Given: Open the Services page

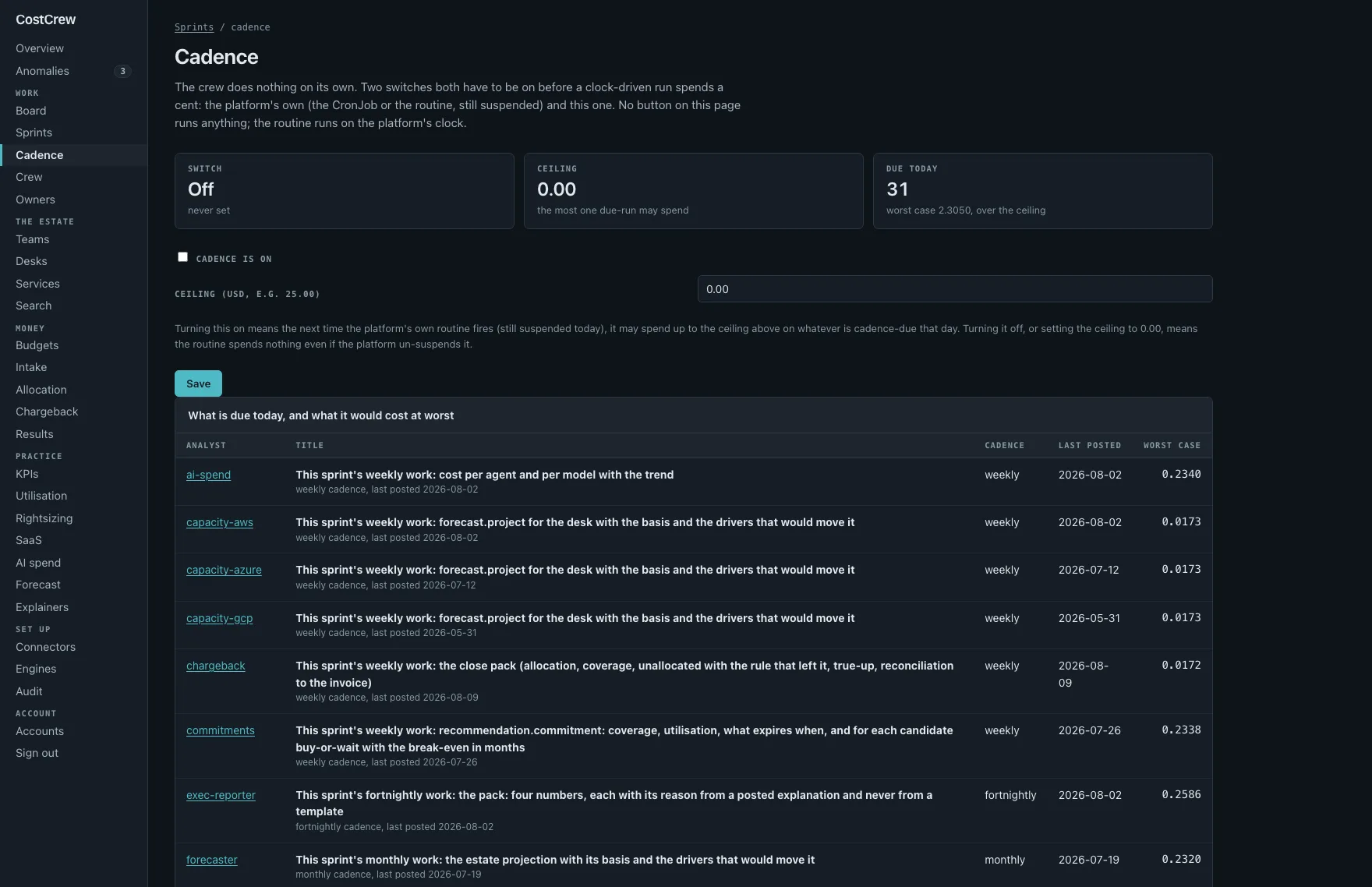Looking at the screenshot, I should pos(73,284).
